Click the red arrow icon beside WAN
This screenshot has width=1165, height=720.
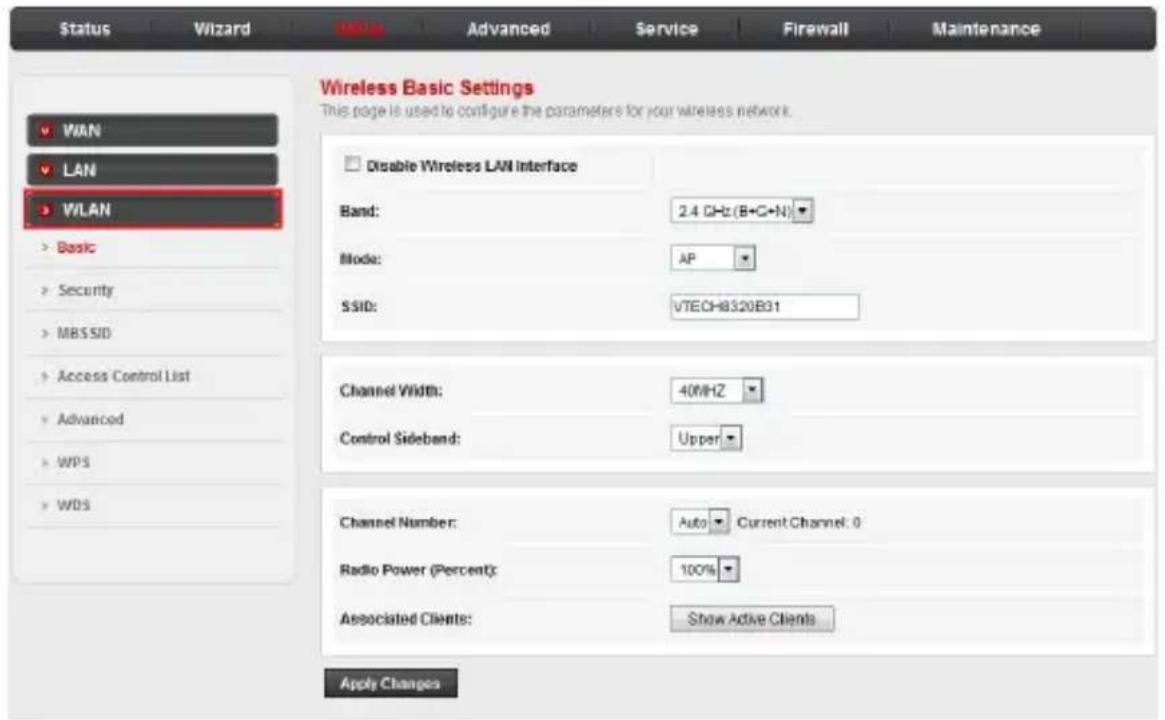pyautogui.click(x=45, y=131)
